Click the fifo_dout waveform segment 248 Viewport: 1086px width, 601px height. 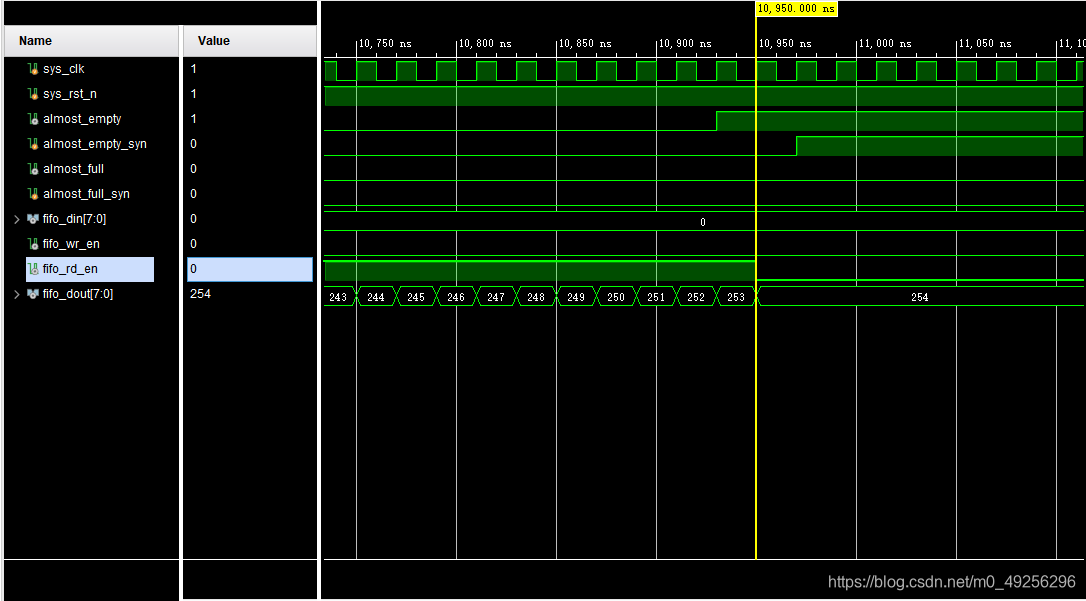[536, 296]
